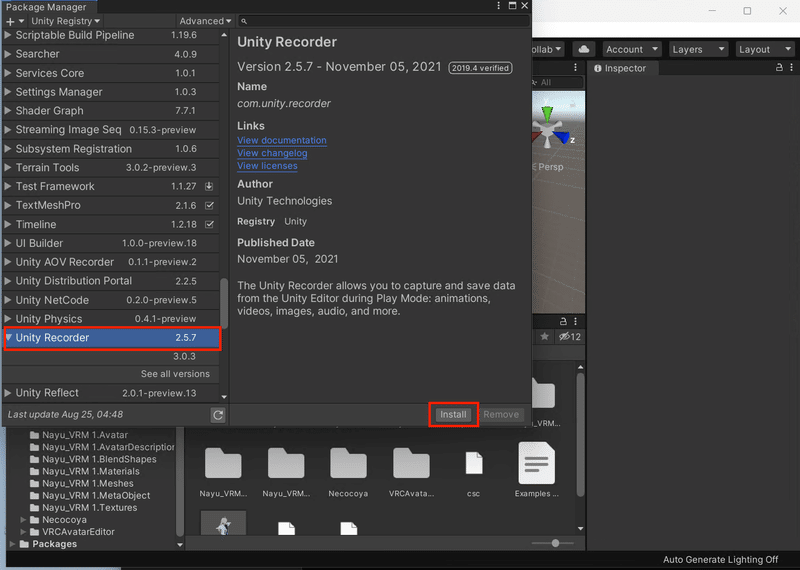Open the first Nayu_VRM folder thumbnail

click(223, 463)
